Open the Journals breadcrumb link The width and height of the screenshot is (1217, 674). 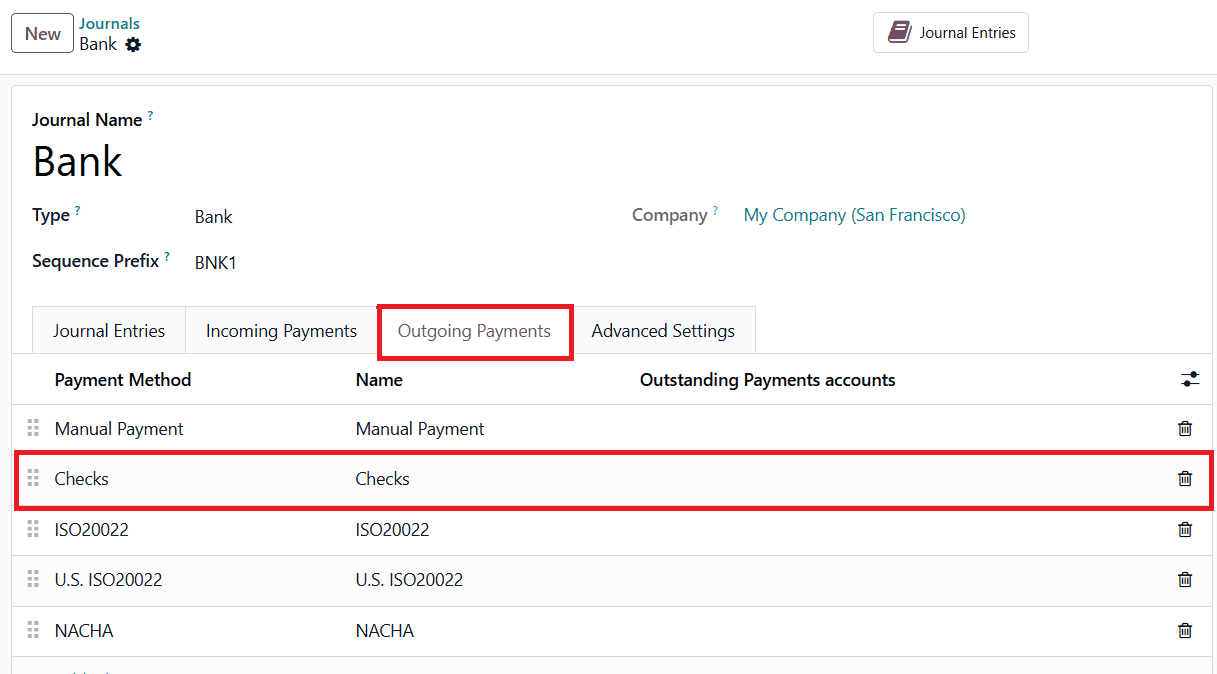(x=109, y=23)
